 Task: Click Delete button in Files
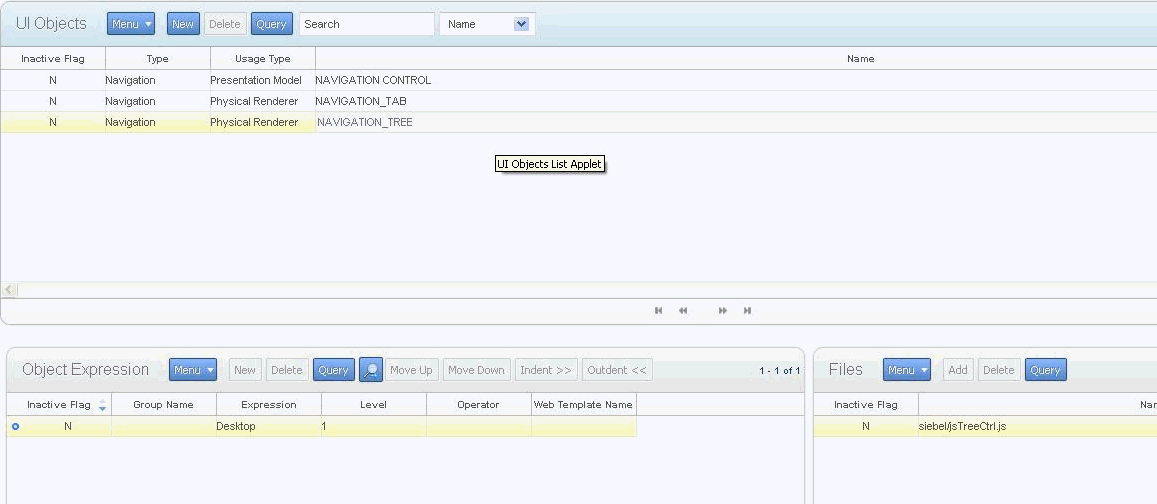tap(998, 370)
